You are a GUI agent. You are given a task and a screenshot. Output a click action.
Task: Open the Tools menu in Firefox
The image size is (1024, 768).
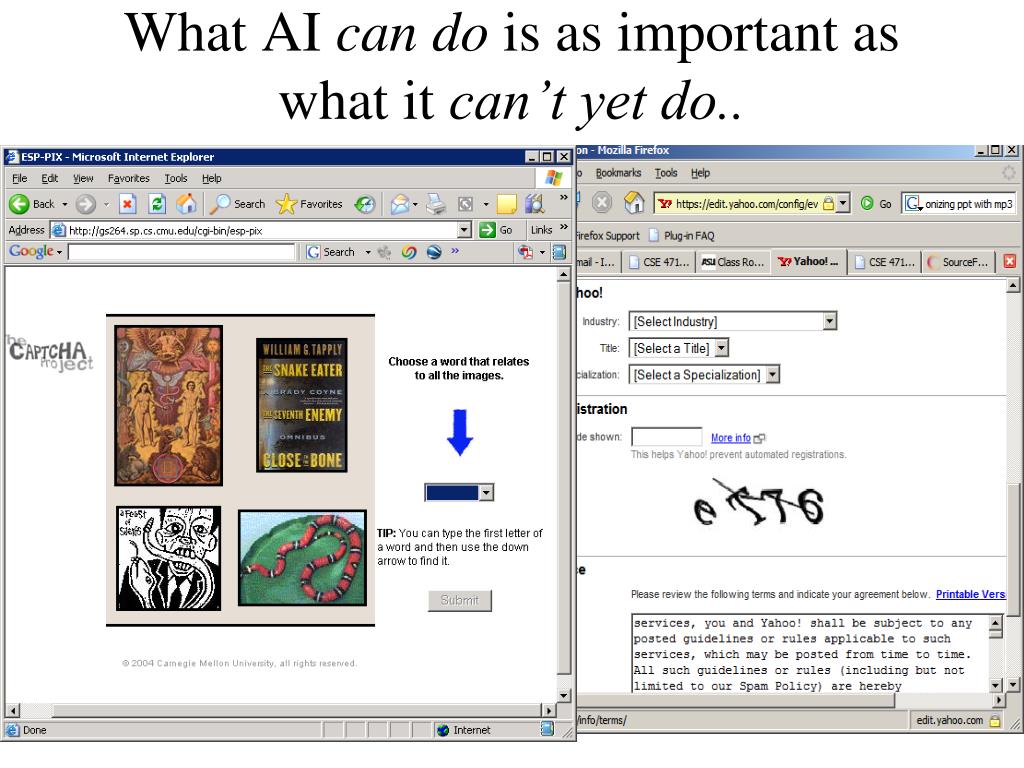[x=666, y=173]
